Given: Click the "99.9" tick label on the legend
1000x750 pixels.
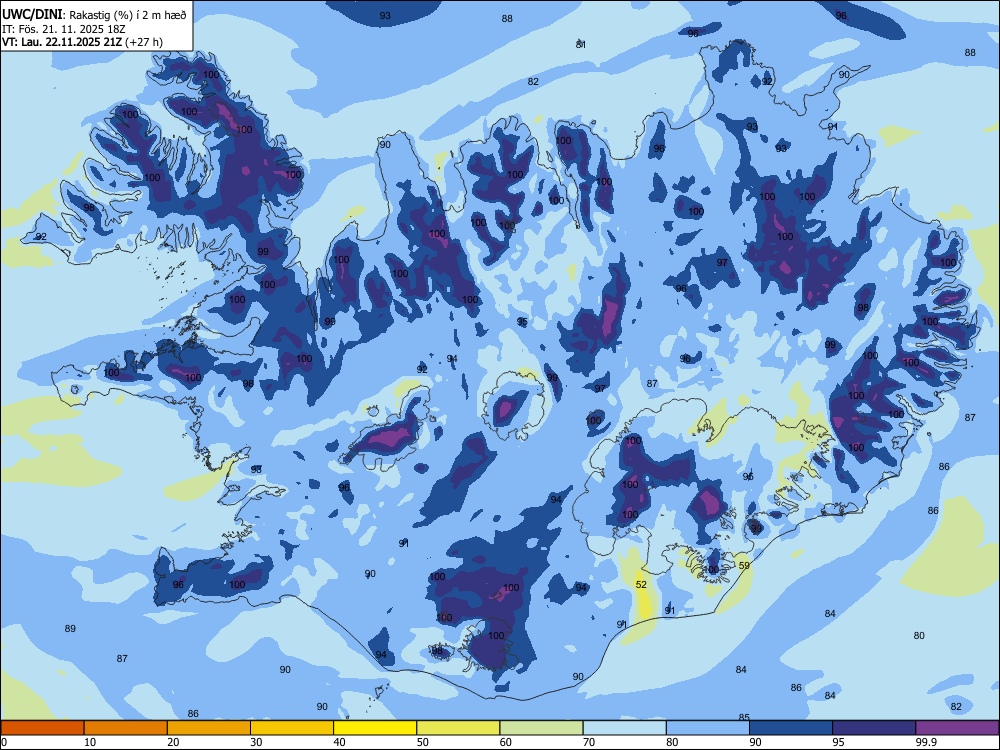Looking at the screenshot, I should 926,742.
